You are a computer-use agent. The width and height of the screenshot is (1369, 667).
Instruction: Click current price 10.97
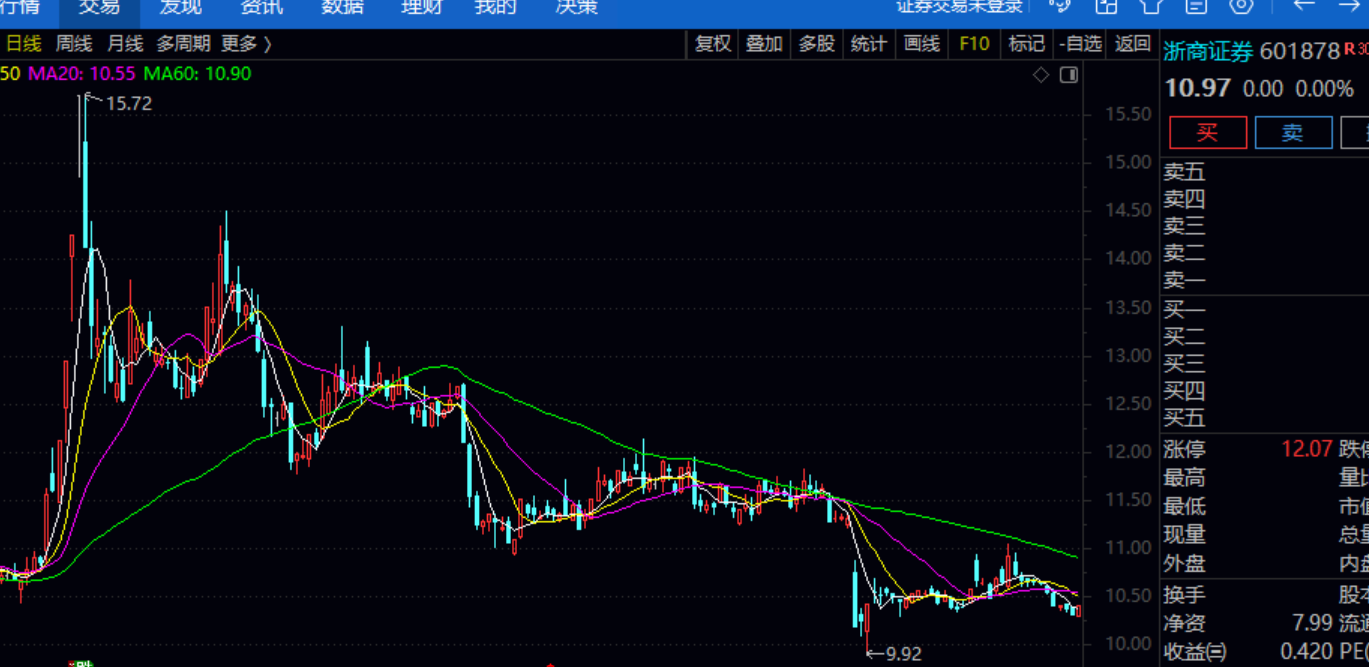pos(1198,89)
